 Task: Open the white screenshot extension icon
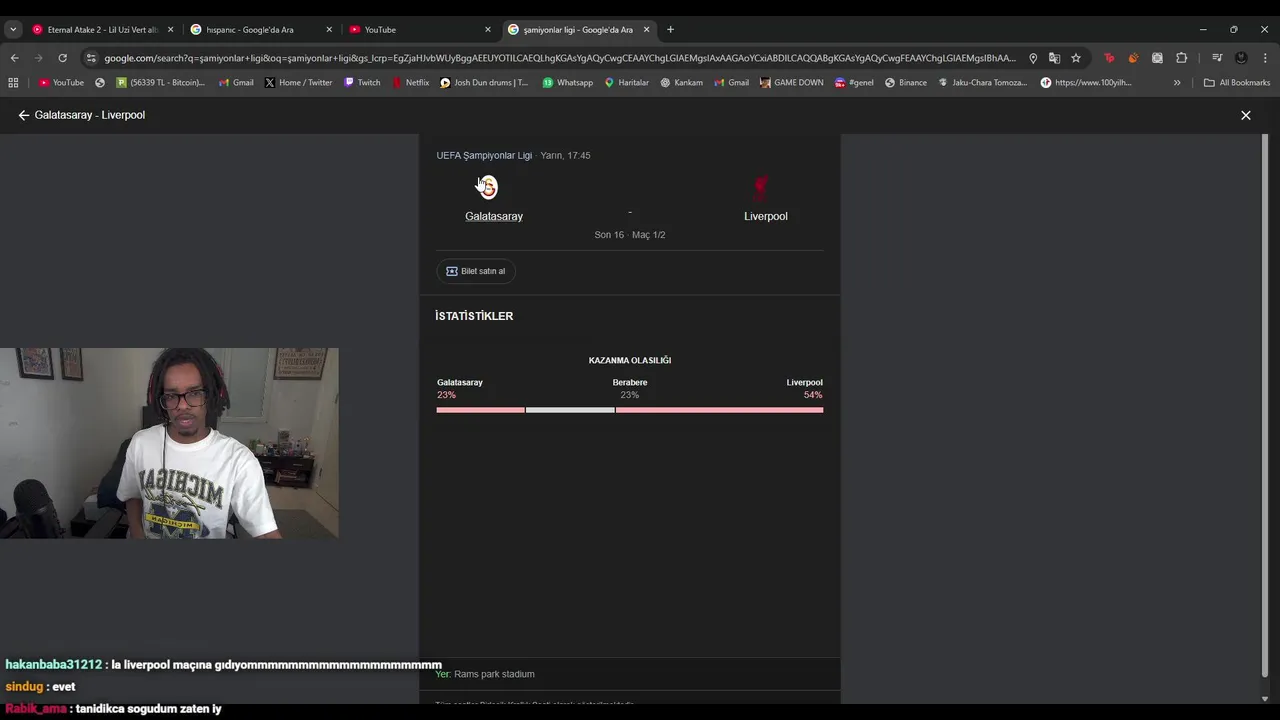(1157, 58)
